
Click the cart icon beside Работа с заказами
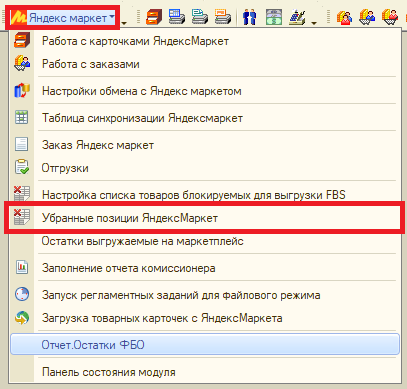22,63
